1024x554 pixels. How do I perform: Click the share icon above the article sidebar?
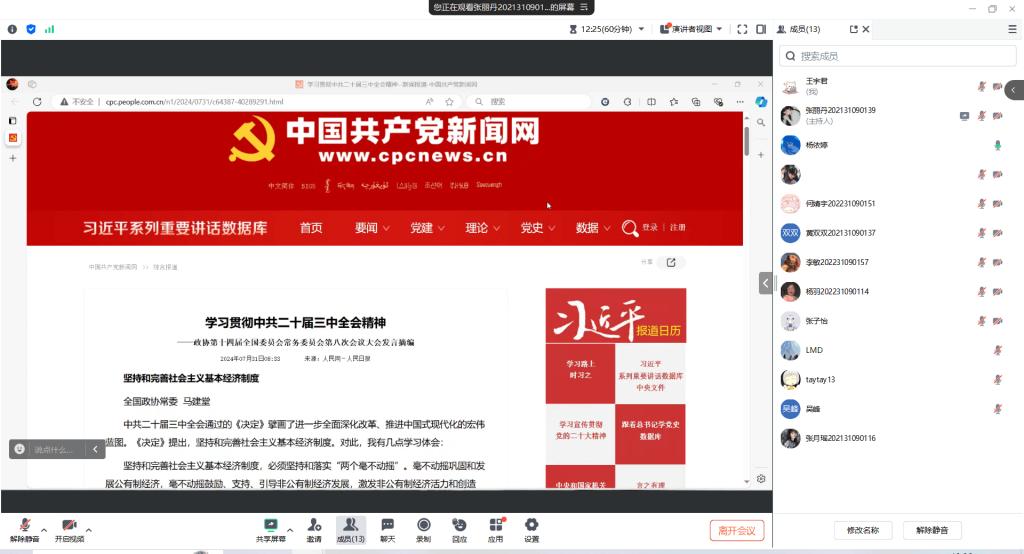[671, 262]
